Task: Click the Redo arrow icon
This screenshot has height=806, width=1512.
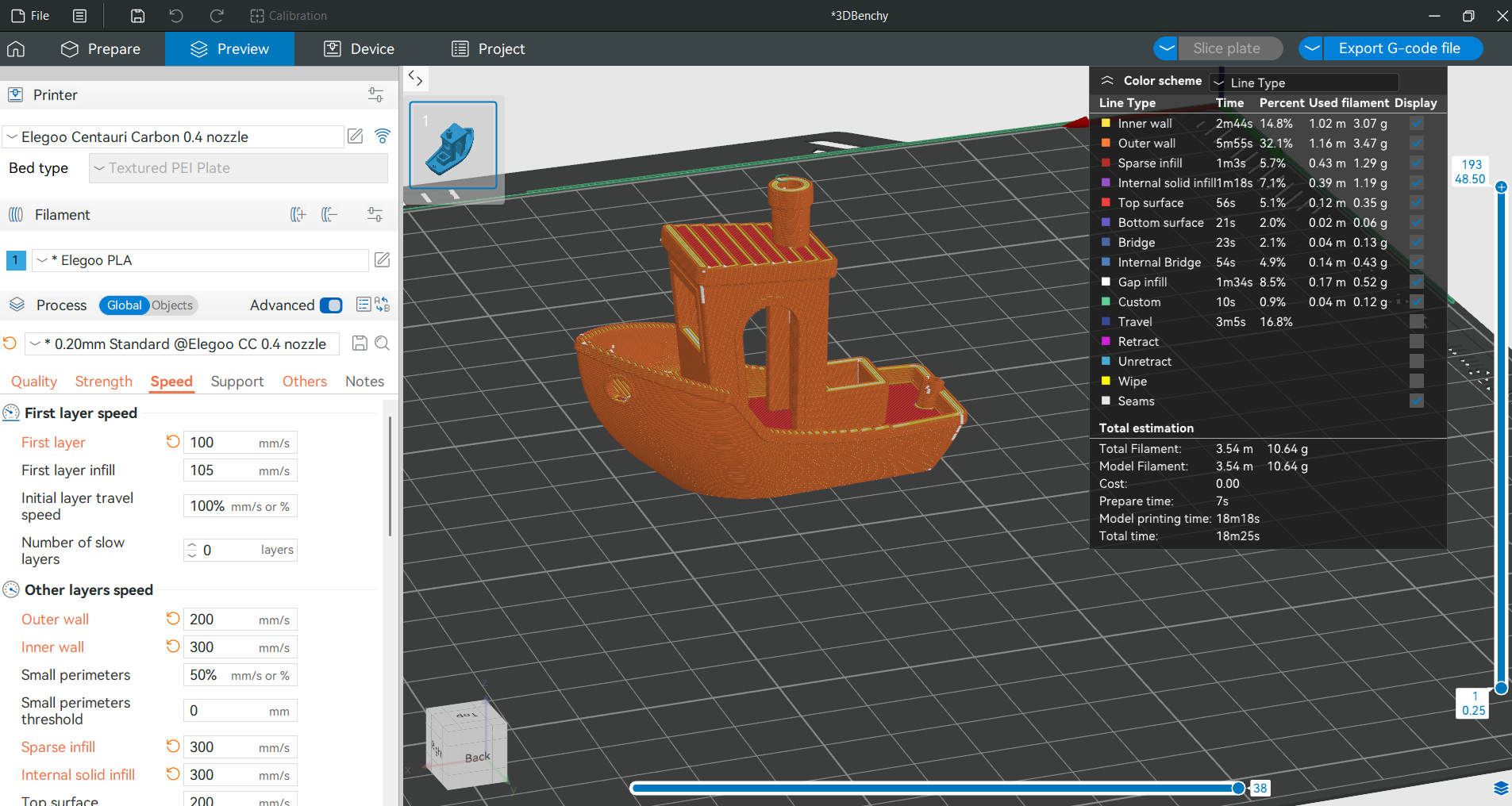Action: [216, 16]
